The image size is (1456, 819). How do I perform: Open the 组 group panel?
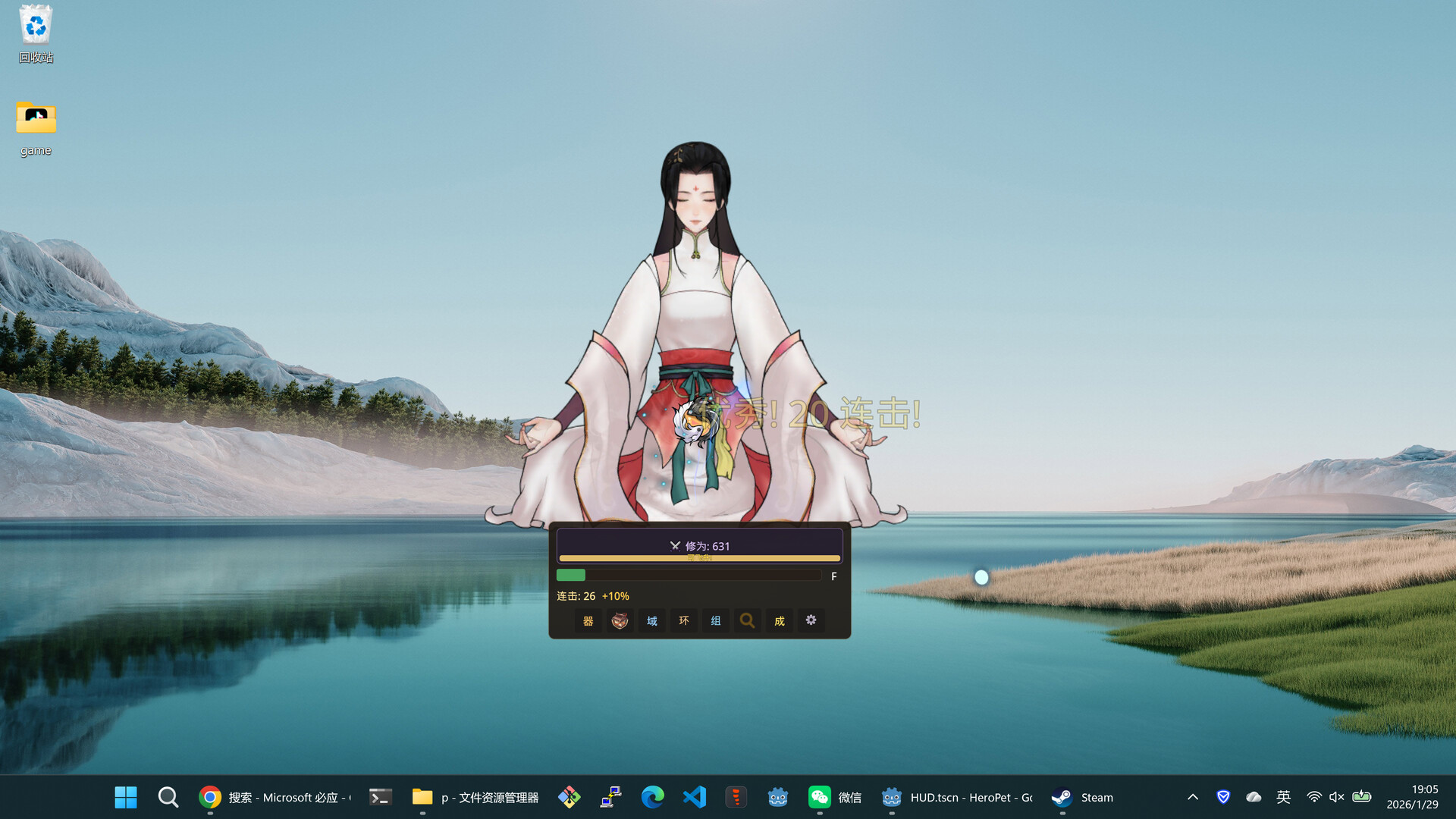(x=715, y=620)
